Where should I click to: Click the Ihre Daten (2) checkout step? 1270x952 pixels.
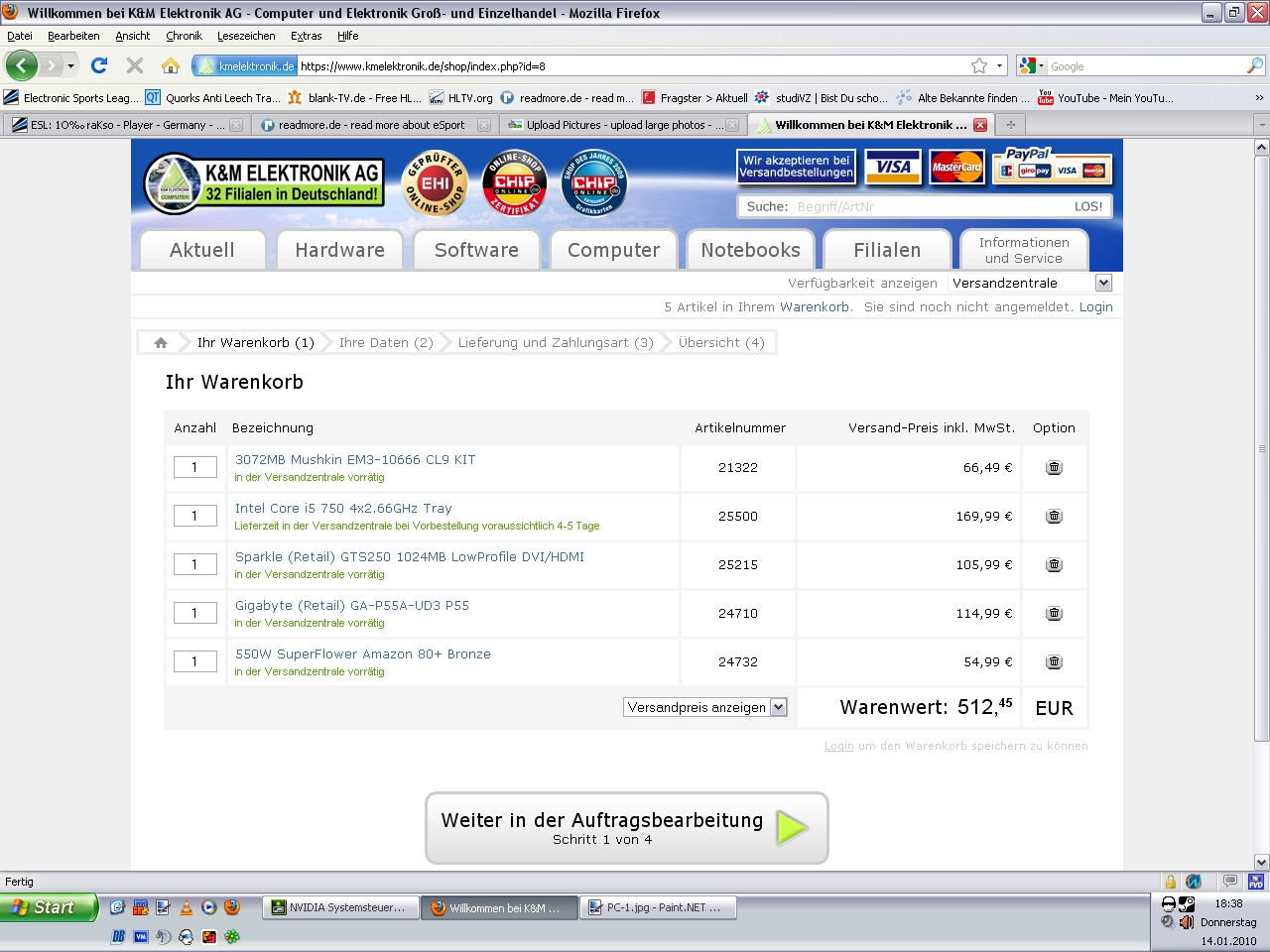click(386, 343)
